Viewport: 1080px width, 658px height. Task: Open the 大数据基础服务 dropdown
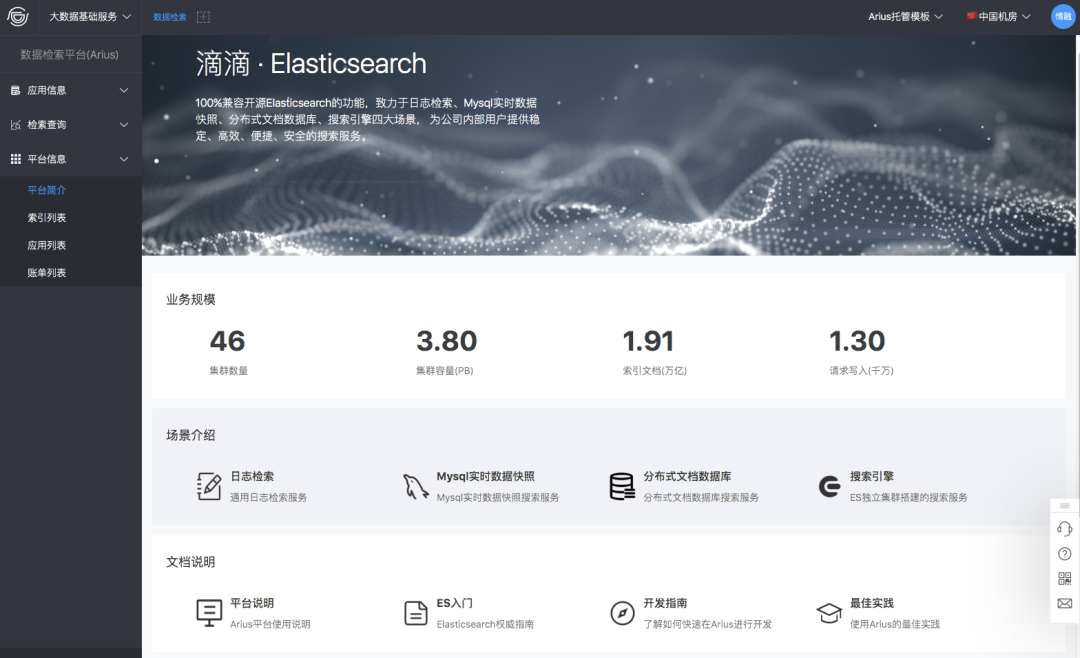[90, 17]
